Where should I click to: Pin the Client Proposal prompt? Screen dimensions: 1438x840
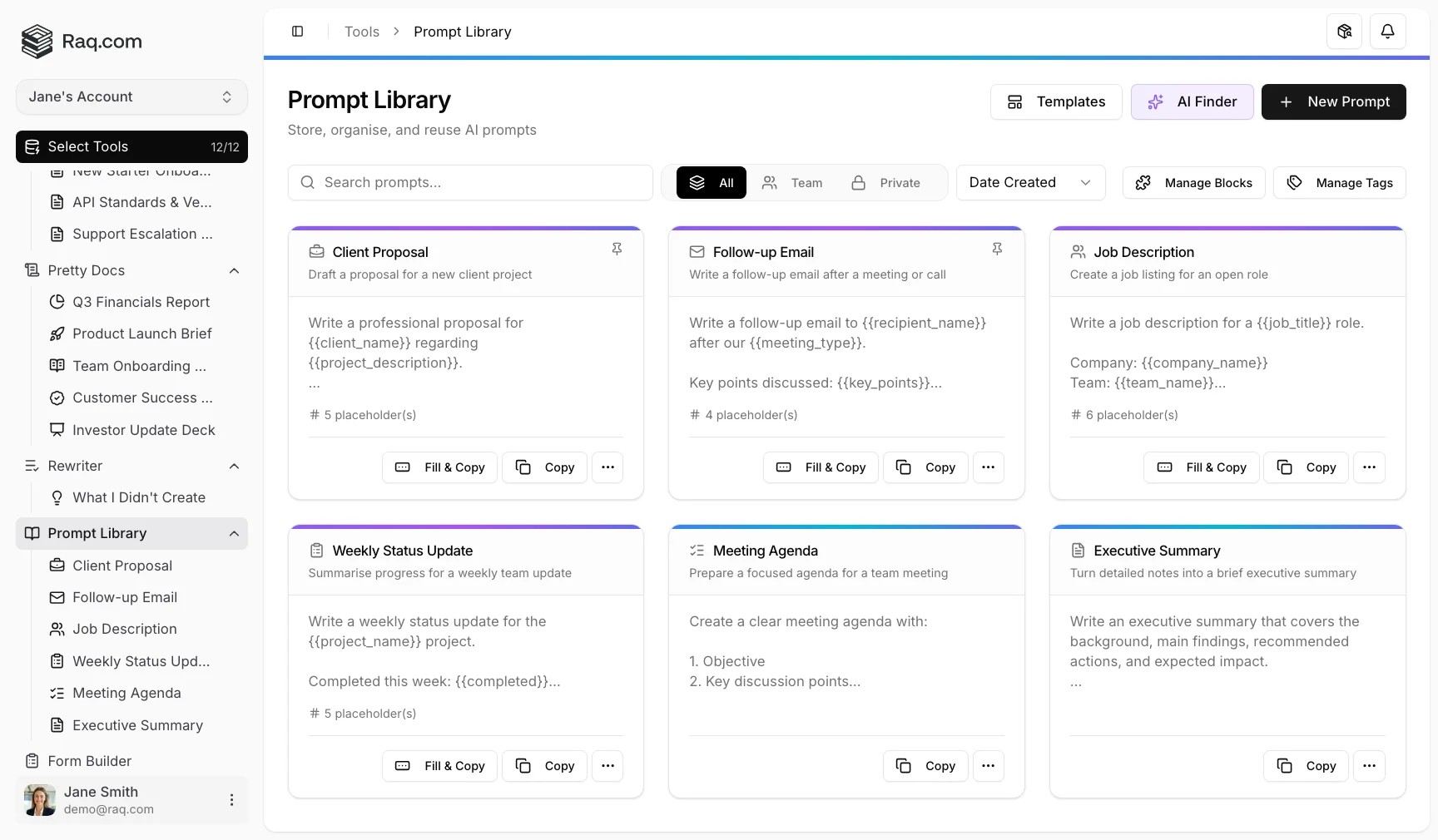[x=617, y=249]
